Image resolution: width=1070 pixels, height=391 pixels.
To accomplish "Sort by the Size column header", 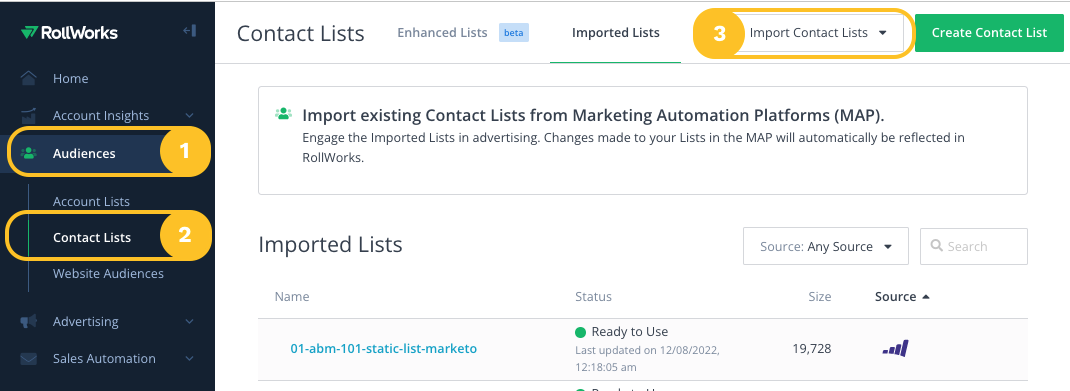I will coord(820,297).
